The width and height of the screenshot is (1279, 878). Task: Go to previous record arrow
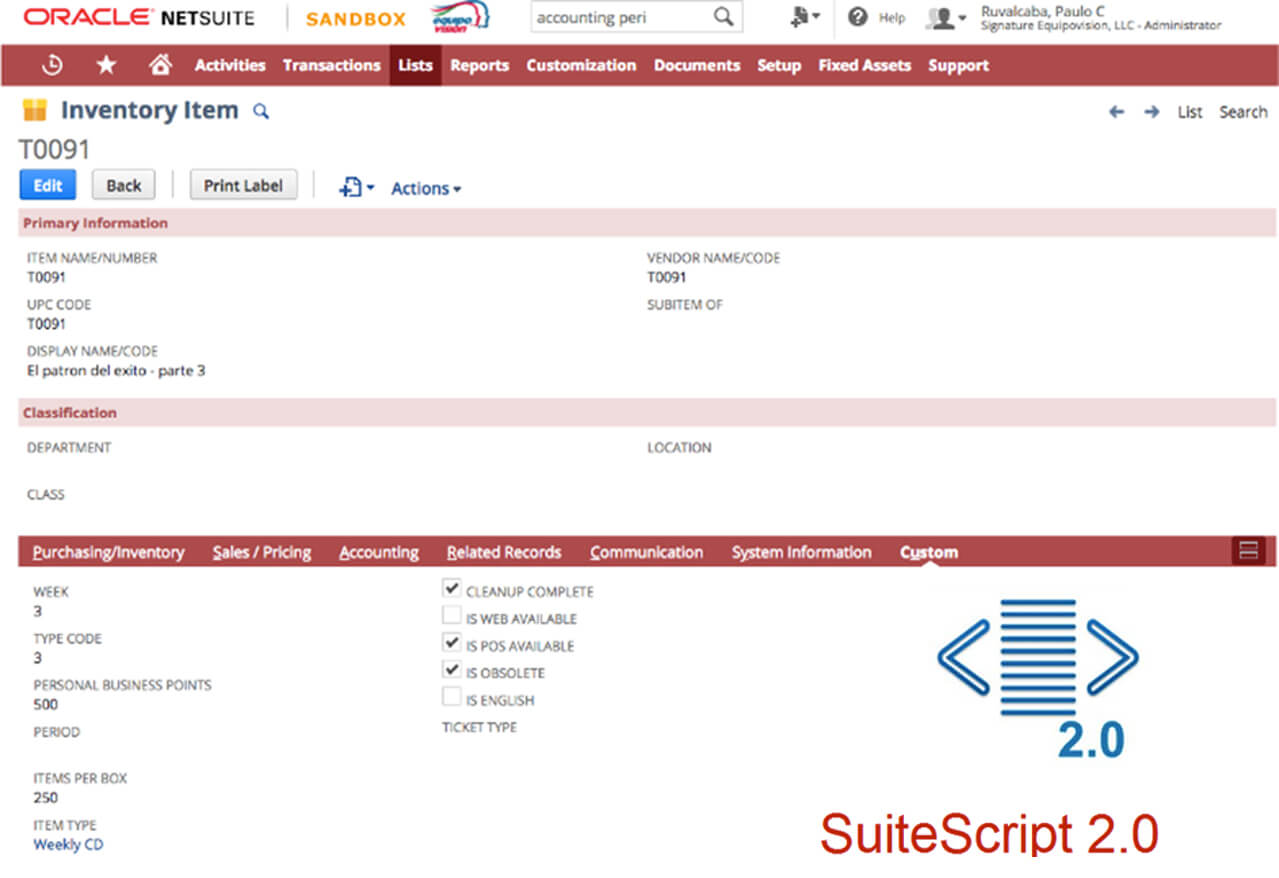(1117, 112)
